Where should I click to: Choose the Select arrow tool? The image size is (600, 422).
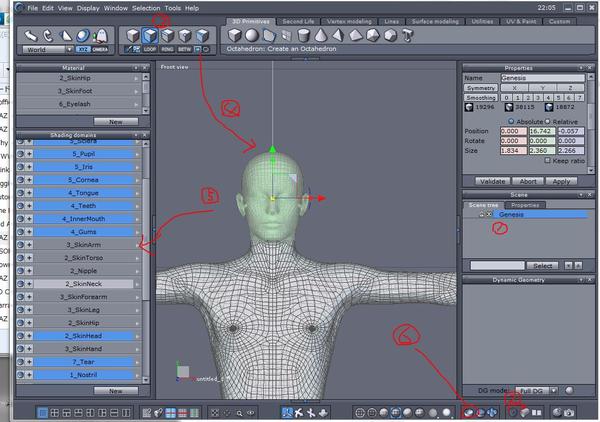tap(31, 36)
